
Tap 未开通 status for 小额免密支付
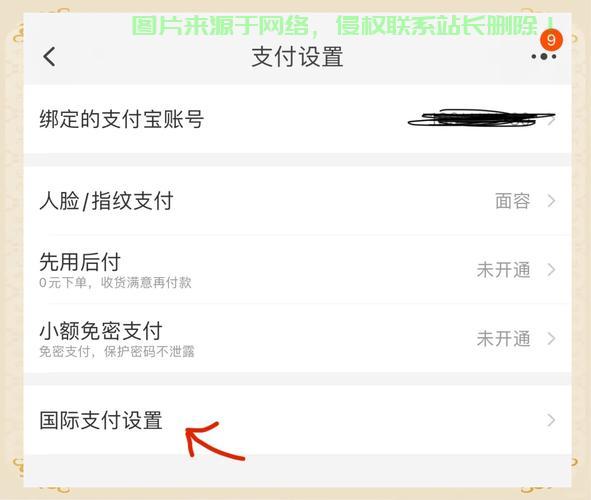point(504,338)
